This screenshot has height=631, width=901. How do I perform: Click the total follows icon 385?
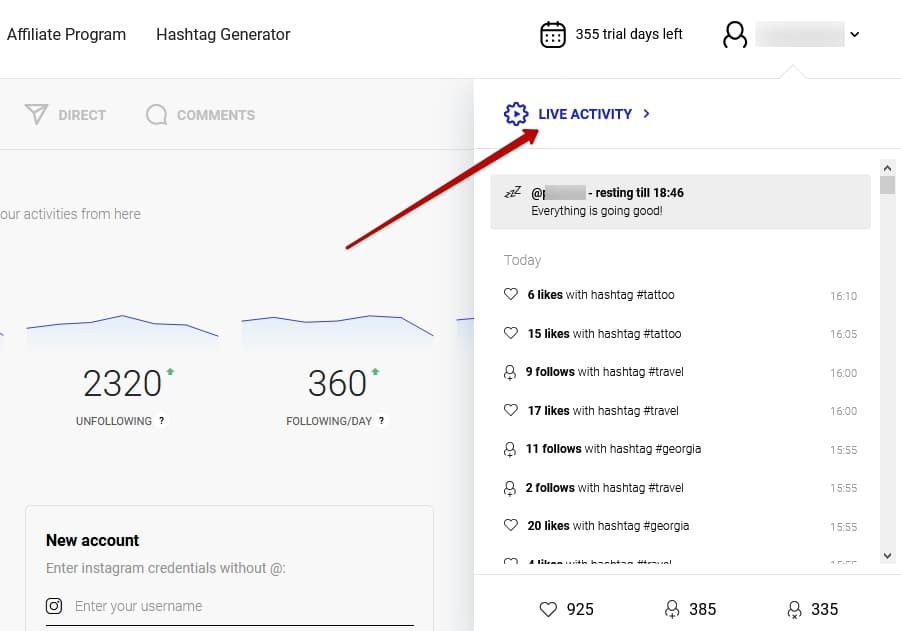[x=672, y=609]
